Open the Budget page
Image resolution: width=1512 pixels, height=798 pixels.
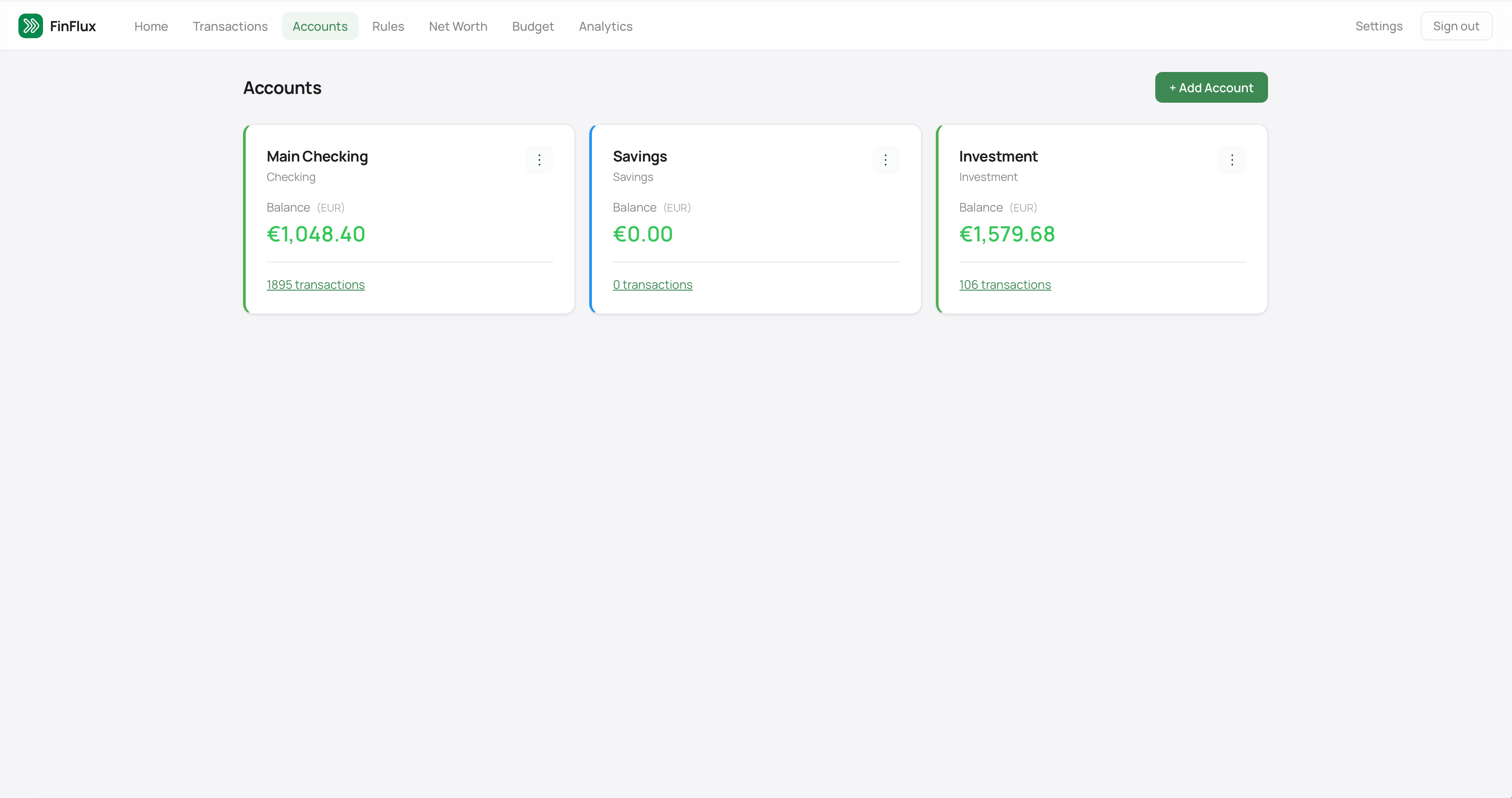click(x=532, y=26)
